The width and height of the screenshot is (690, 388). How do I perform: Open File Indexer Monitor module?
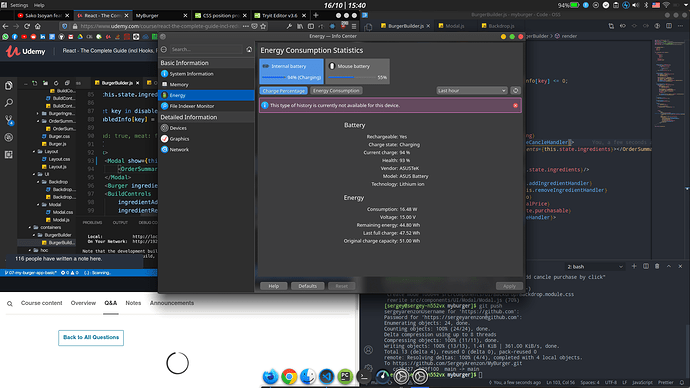tap(206, 106)
